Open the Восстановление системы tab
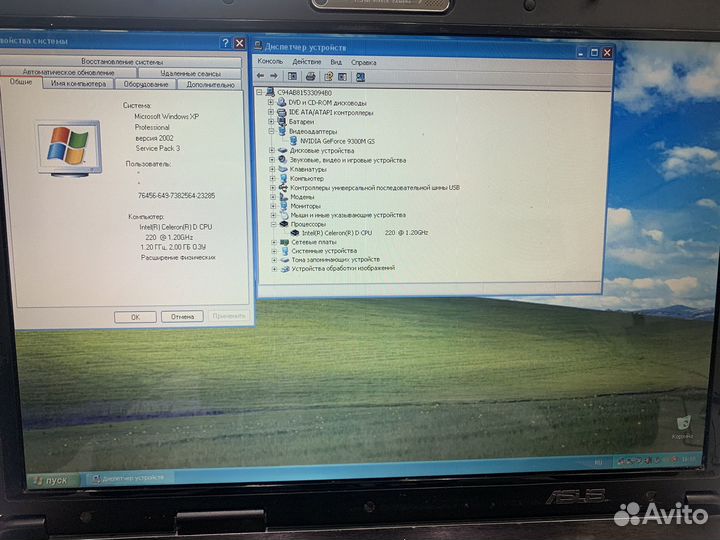The width and height of the screenshot is (720, 540). pos(122,62)
